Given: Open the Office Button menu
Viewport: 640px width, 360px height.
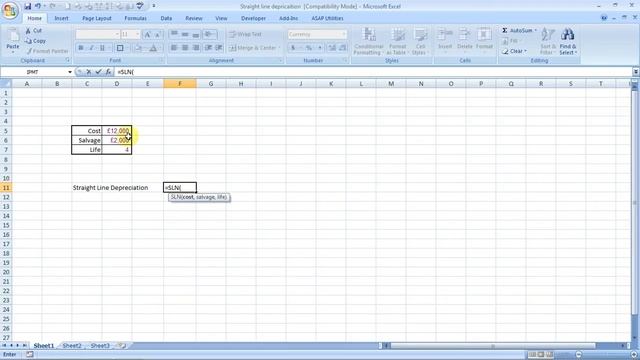Looking at the screenshot, I should tap(10, 10).
